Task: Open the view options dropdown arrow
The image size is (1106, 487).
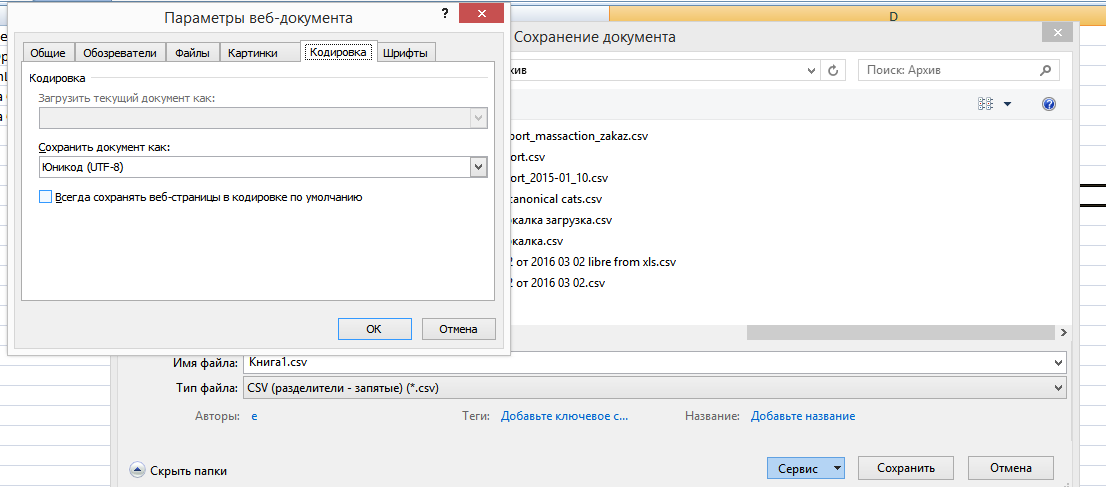Action: click(x=1007, y=104)
